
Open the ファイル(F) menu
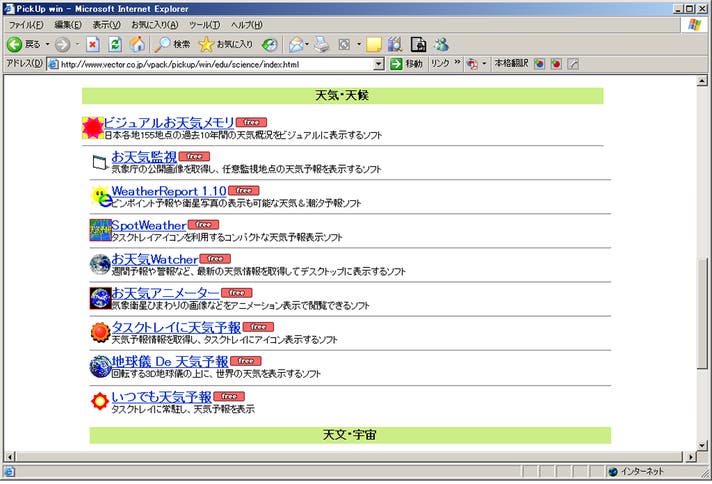pyautogui.click(x=25, y=24)
